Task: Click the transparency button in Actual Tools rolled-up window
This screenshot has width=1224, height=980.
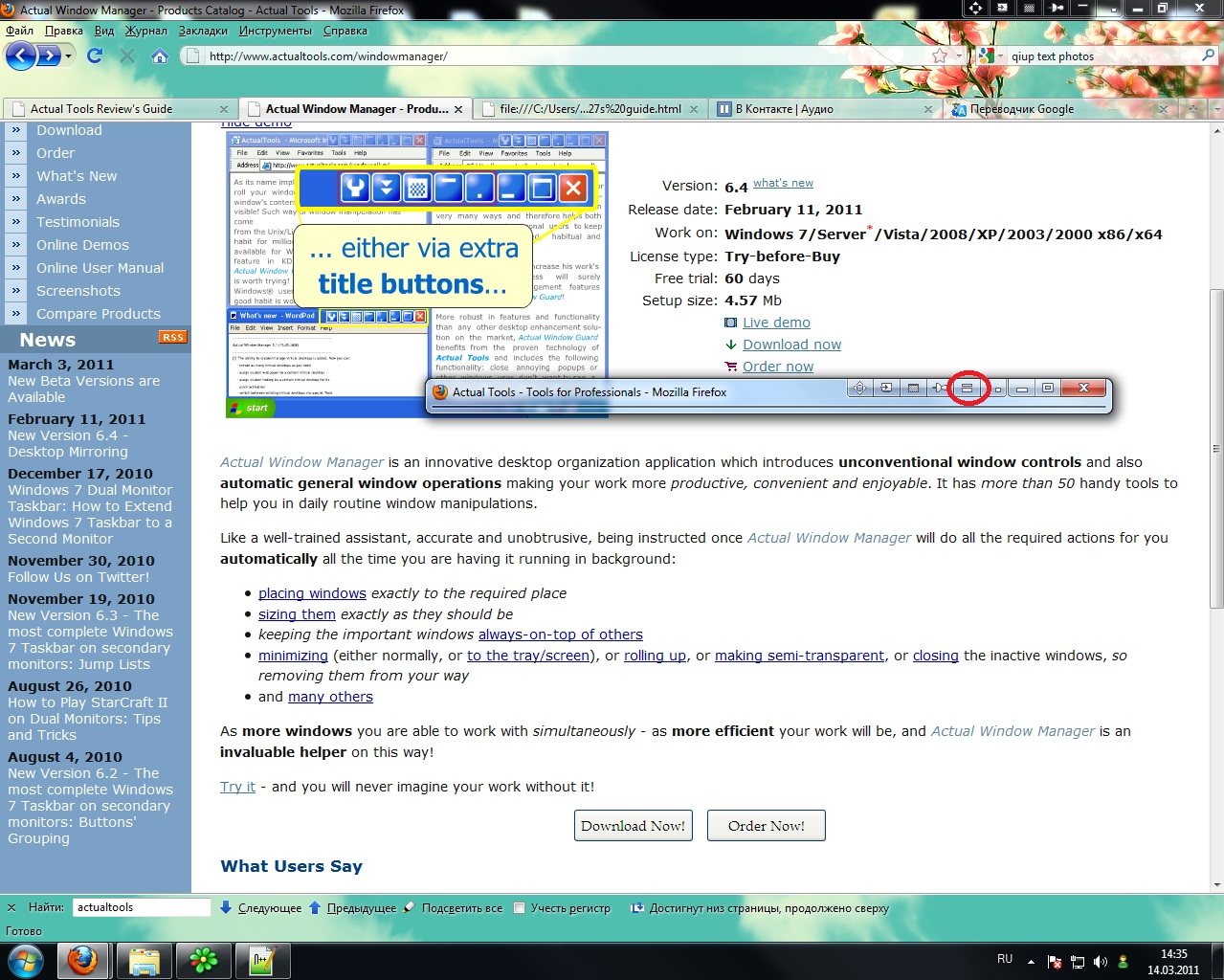Action: (913, 389)
